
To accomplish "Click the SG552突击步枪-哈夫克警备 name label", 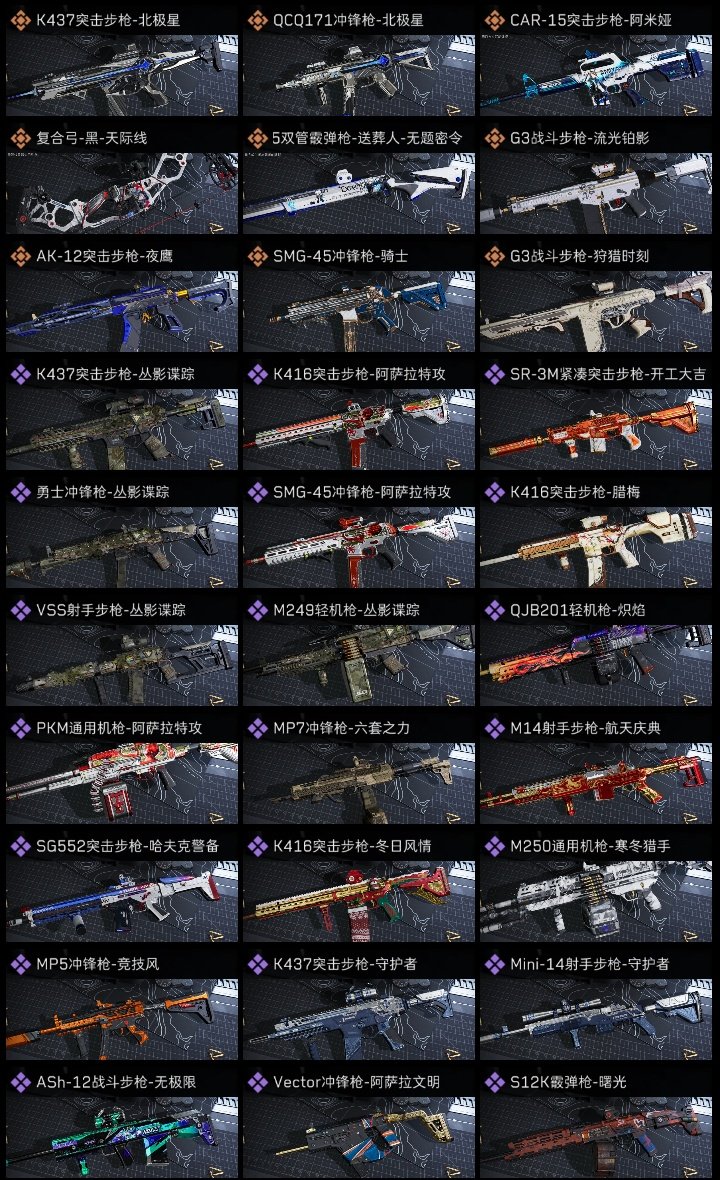I will pos(127,846).
